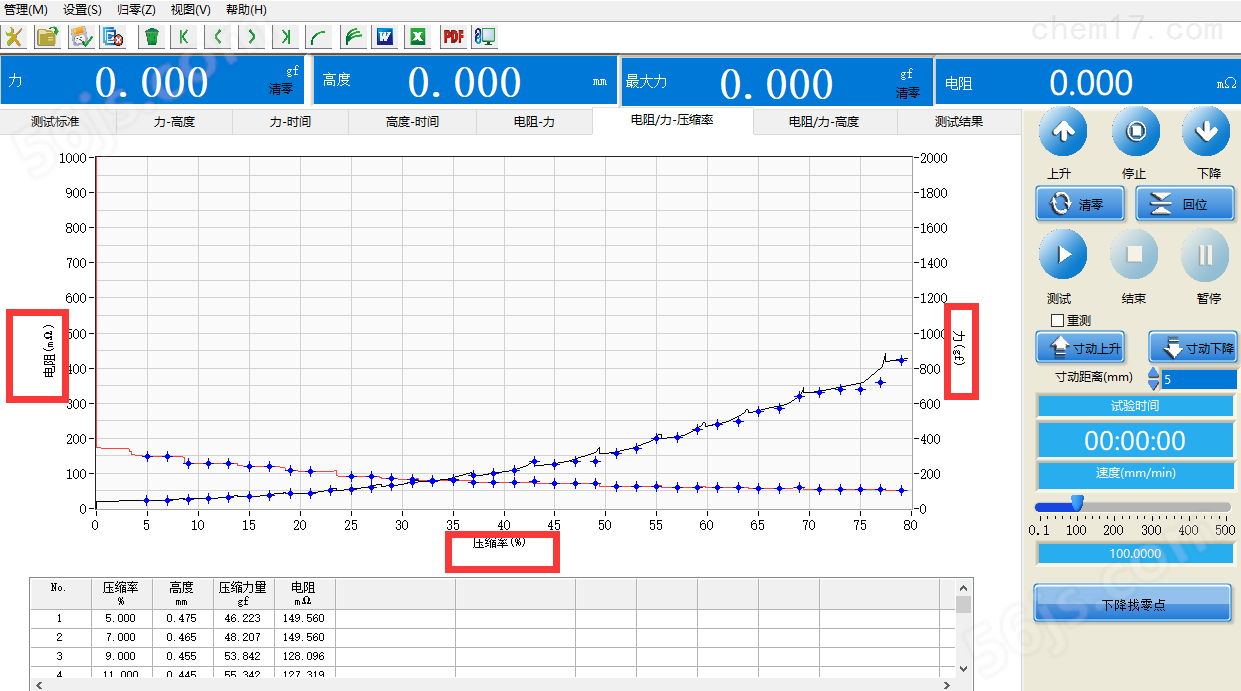The width and height of the screenshot is (1241, 691).
Task: Switch to the 高度-时间 tab
Action: point(412,122)
